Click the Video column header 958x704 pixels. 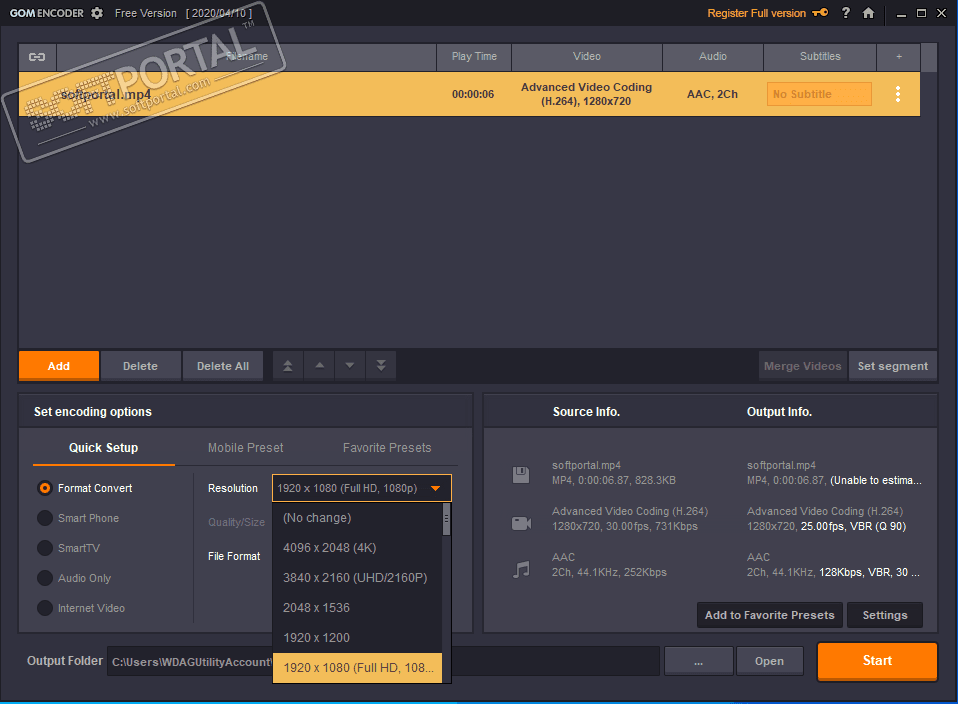(587, 57)
